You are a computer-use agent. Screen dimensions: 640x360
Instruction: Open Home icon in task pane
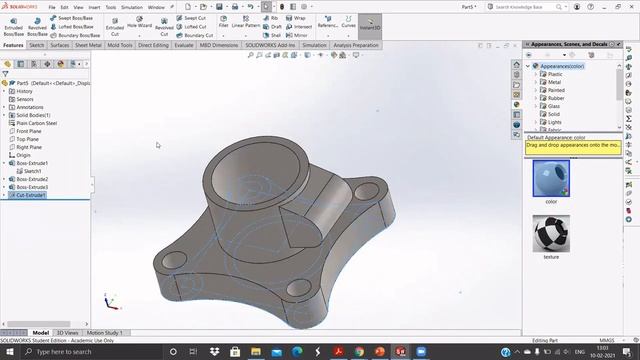tap(516, 65)
